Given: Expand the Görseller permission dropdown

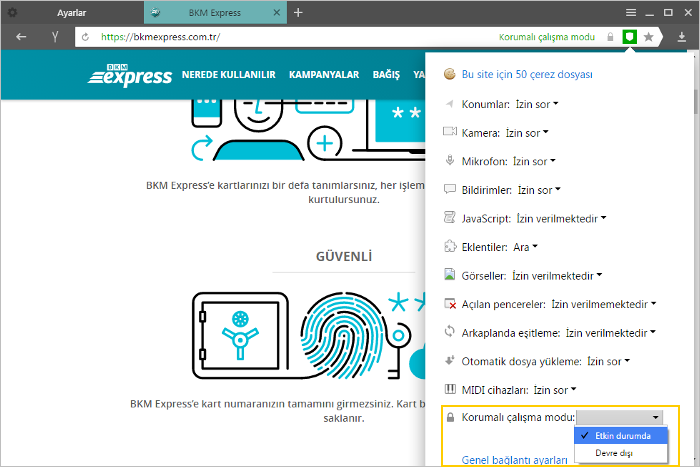Looking at the screenshot, I should [557, 275].
